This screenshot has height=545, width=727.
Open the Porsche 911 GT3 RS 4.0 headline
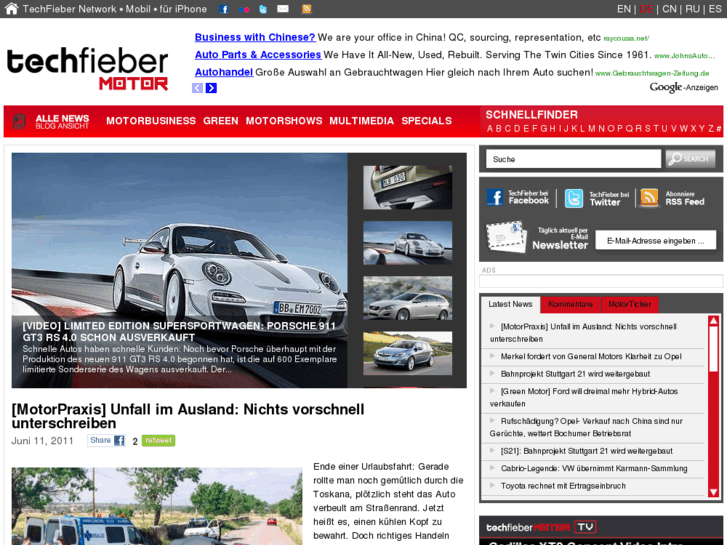(179, 331)
